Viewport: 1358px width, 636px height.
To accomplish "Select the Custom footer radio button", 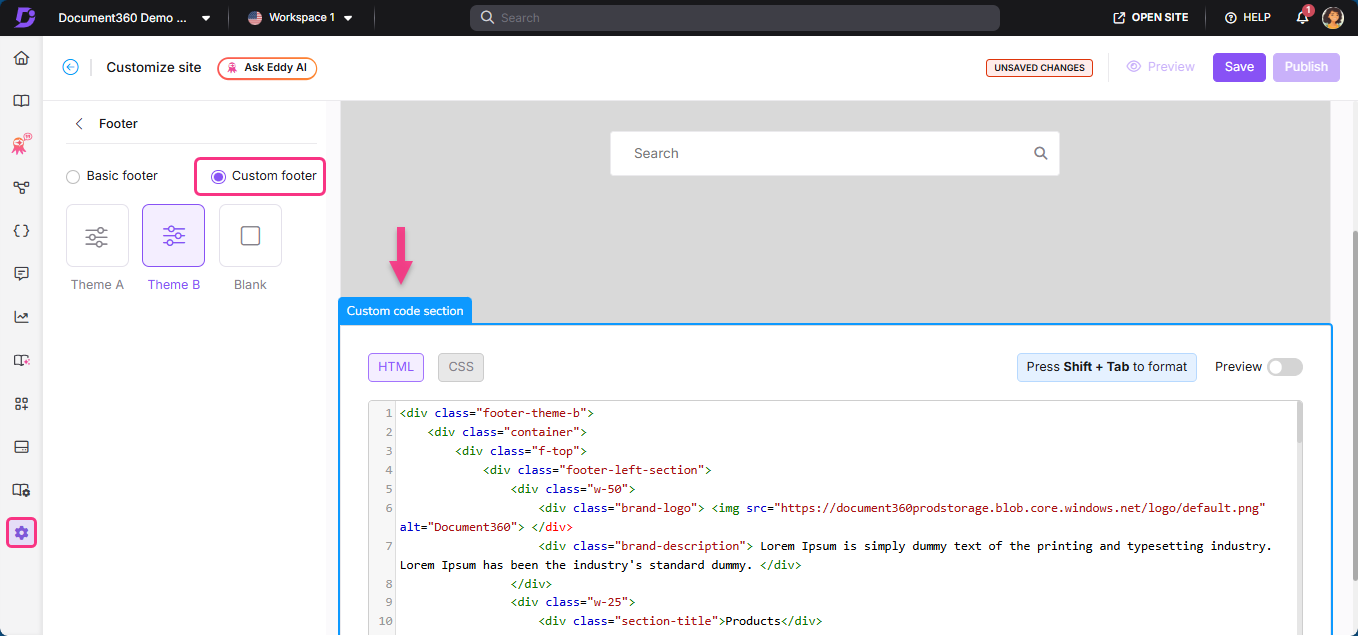I will [x=218, y=176].
